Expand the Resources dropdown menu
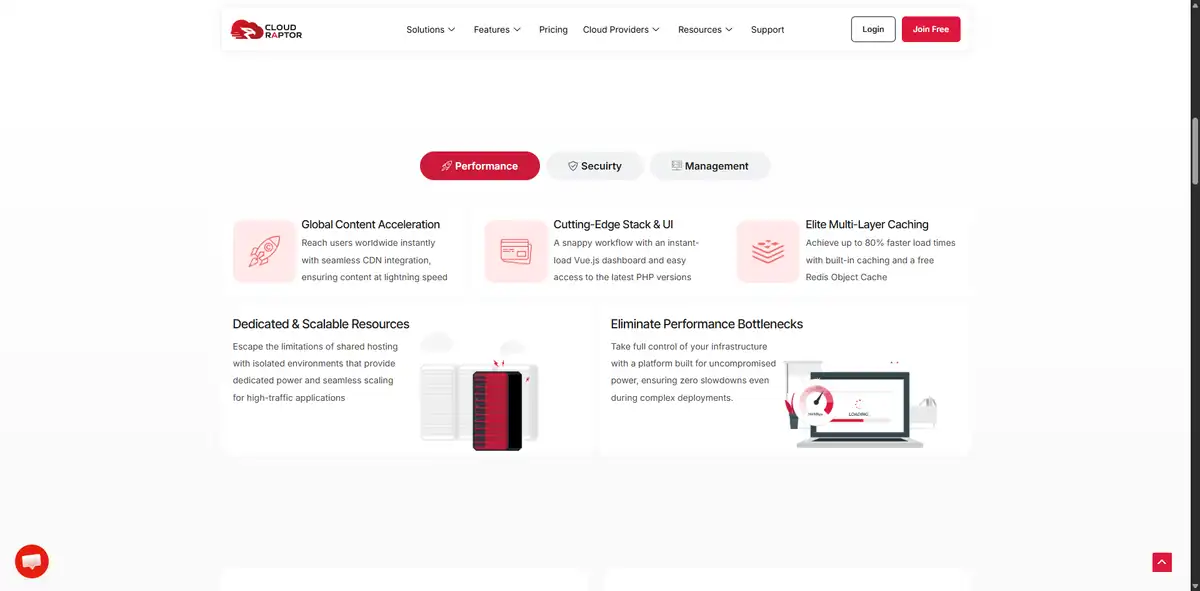The height and width of the screenshot is (591, 1200). 705,30
